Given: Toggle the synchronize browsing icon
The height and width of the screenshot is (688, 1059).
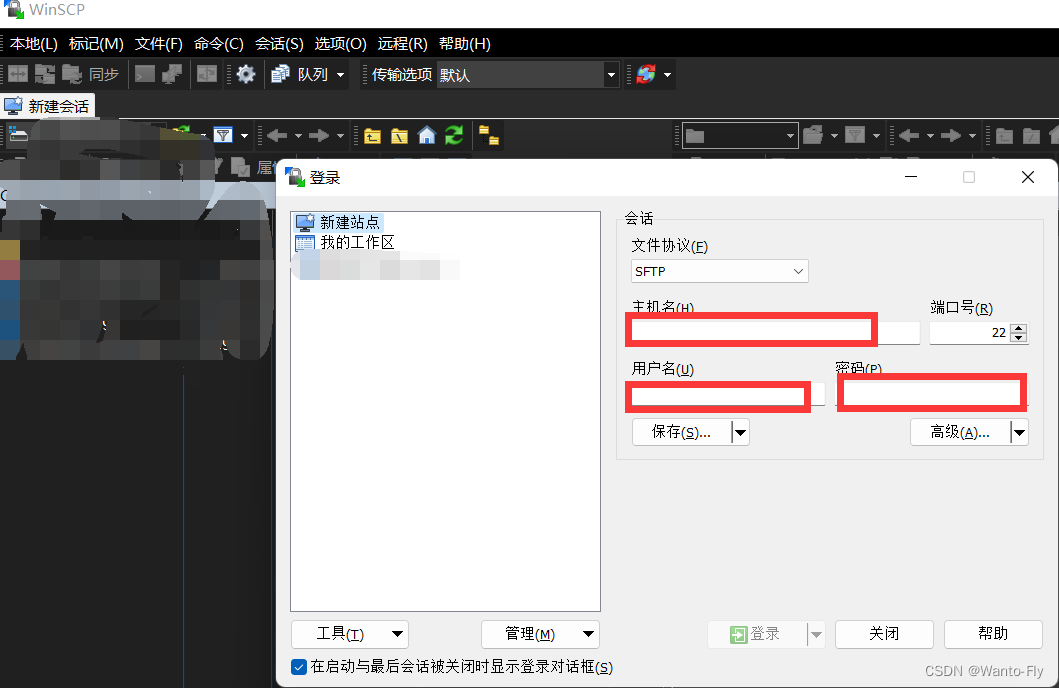Looking at the screenshot, I should [x=207, y=74].
